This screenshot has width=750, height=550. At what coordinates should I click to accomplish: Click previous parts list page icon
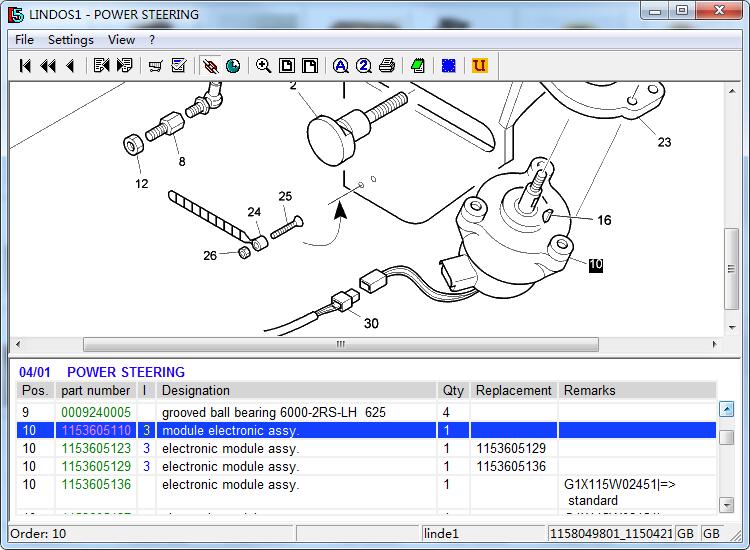[101, 66]
